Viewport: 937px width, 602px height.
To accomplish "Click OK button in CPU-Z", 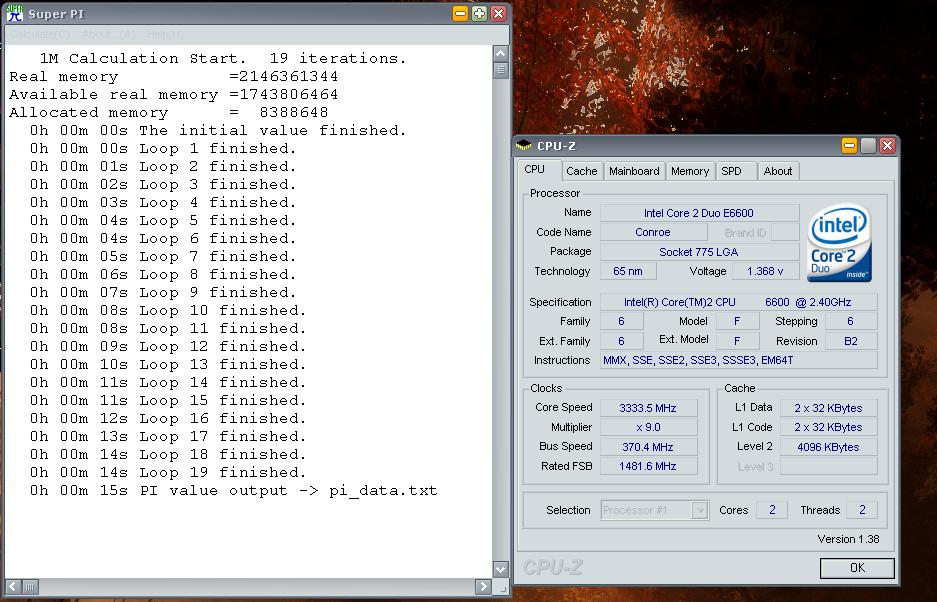I will point(857,568).
